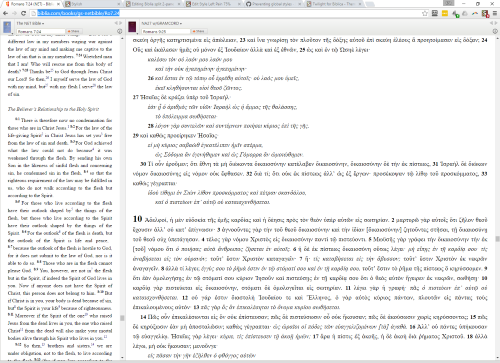Screen dimensions: 500x363
Task: Click the yellow extension icon in toolbar
Action: 445,13
